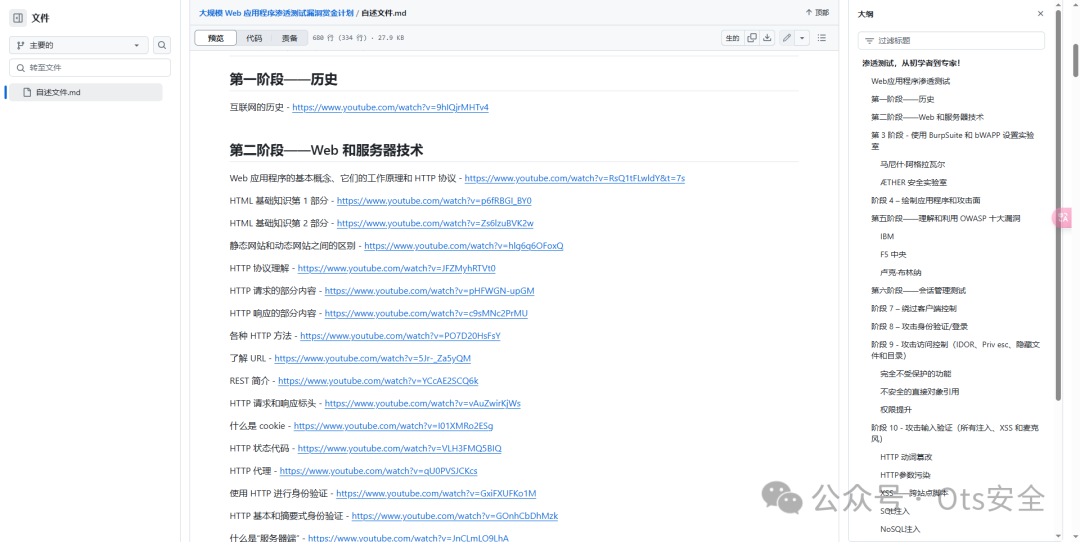Go to outline item 马尼什·阿格拉瓦尔
1080x542 pixels.
click(912, 165)
